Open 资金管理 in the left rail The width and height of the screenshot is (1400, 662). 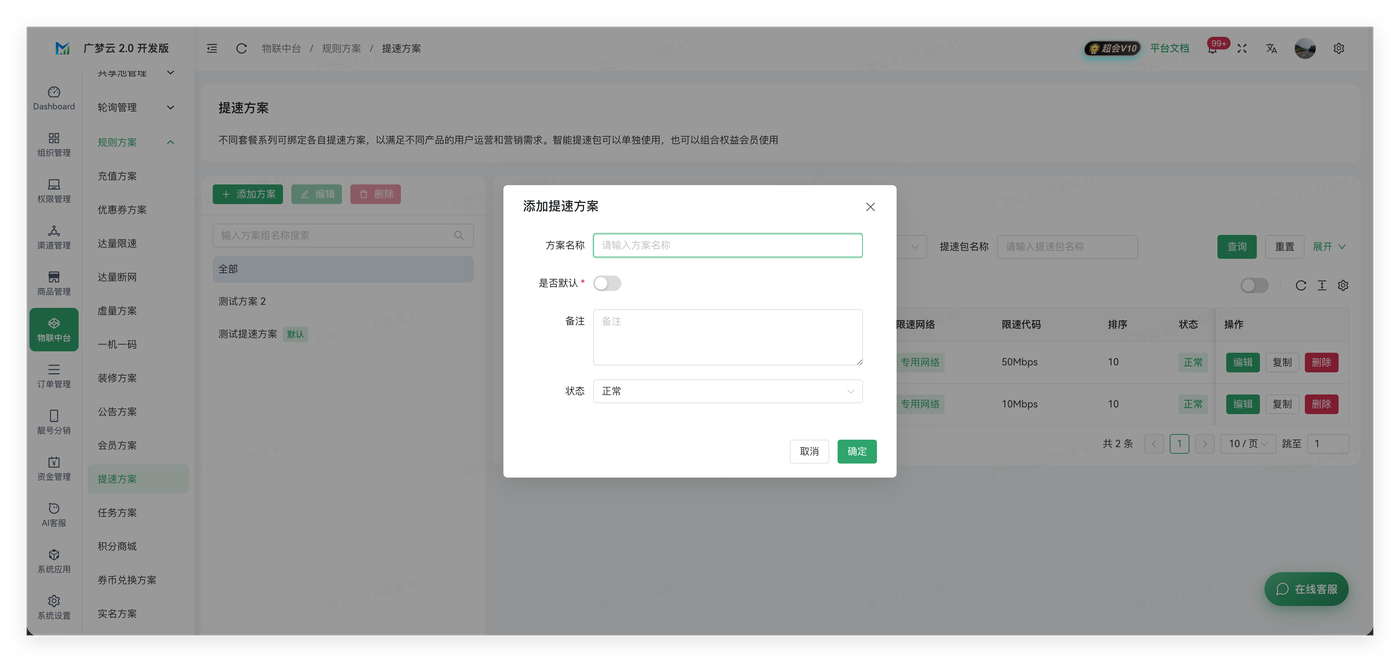pyautogui.click(x=54, y=468)
